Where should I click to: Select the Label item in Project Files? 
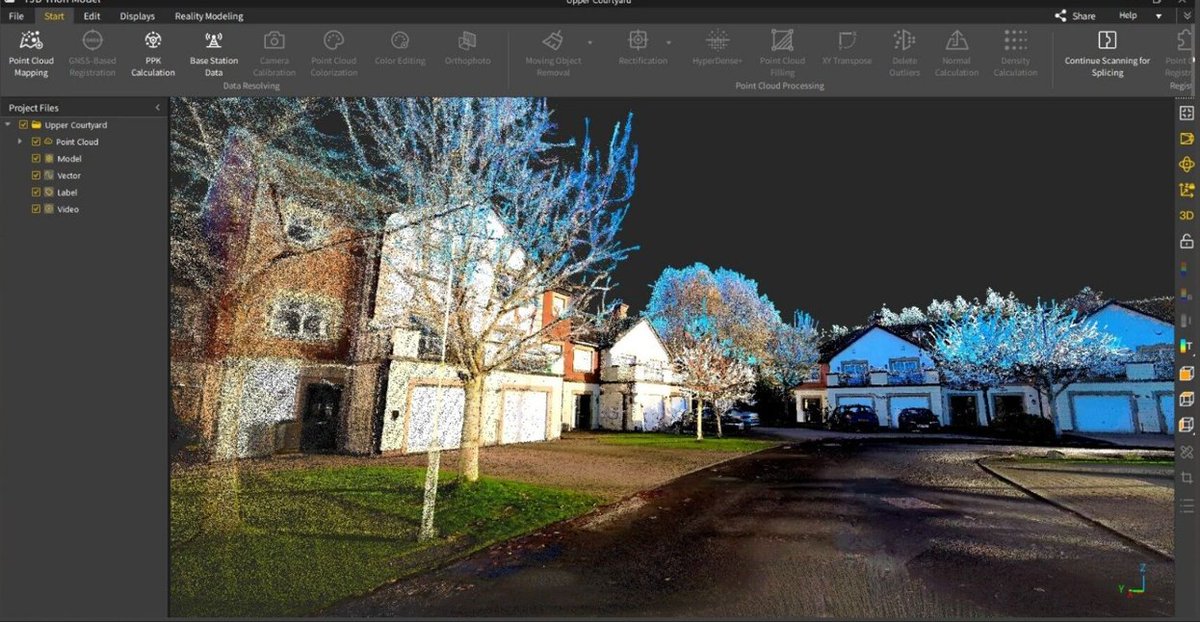67,192
